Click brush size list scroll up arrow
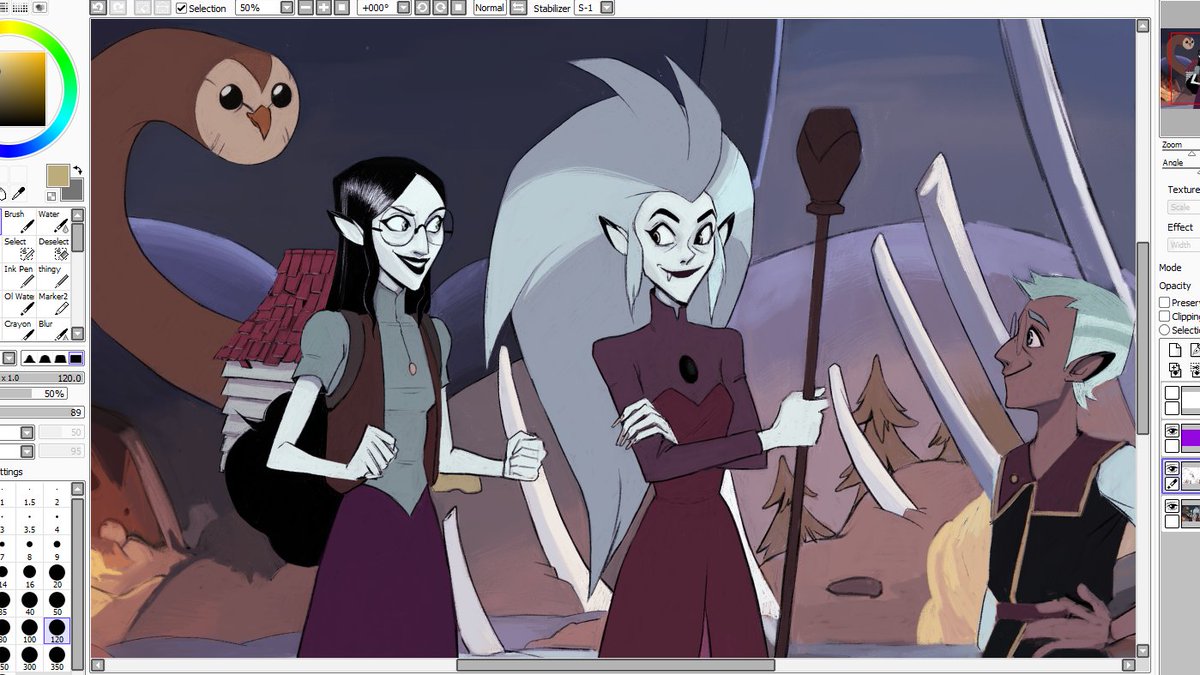This screenshot has width=1200, height=675. pos(79,489)
